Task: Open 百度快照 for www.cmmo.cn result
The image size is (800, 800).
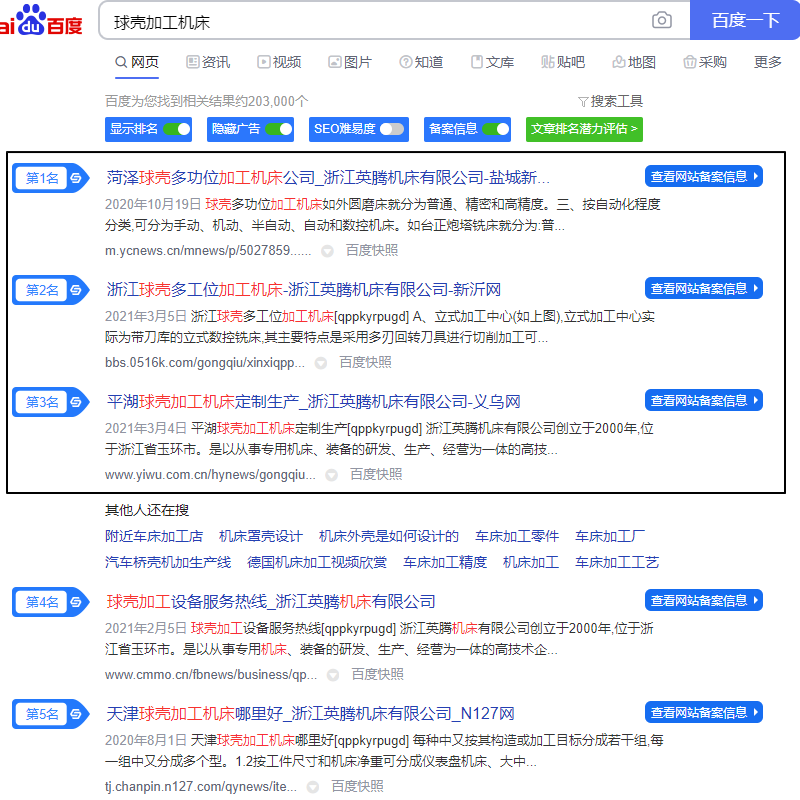Action: pos(378,674)
